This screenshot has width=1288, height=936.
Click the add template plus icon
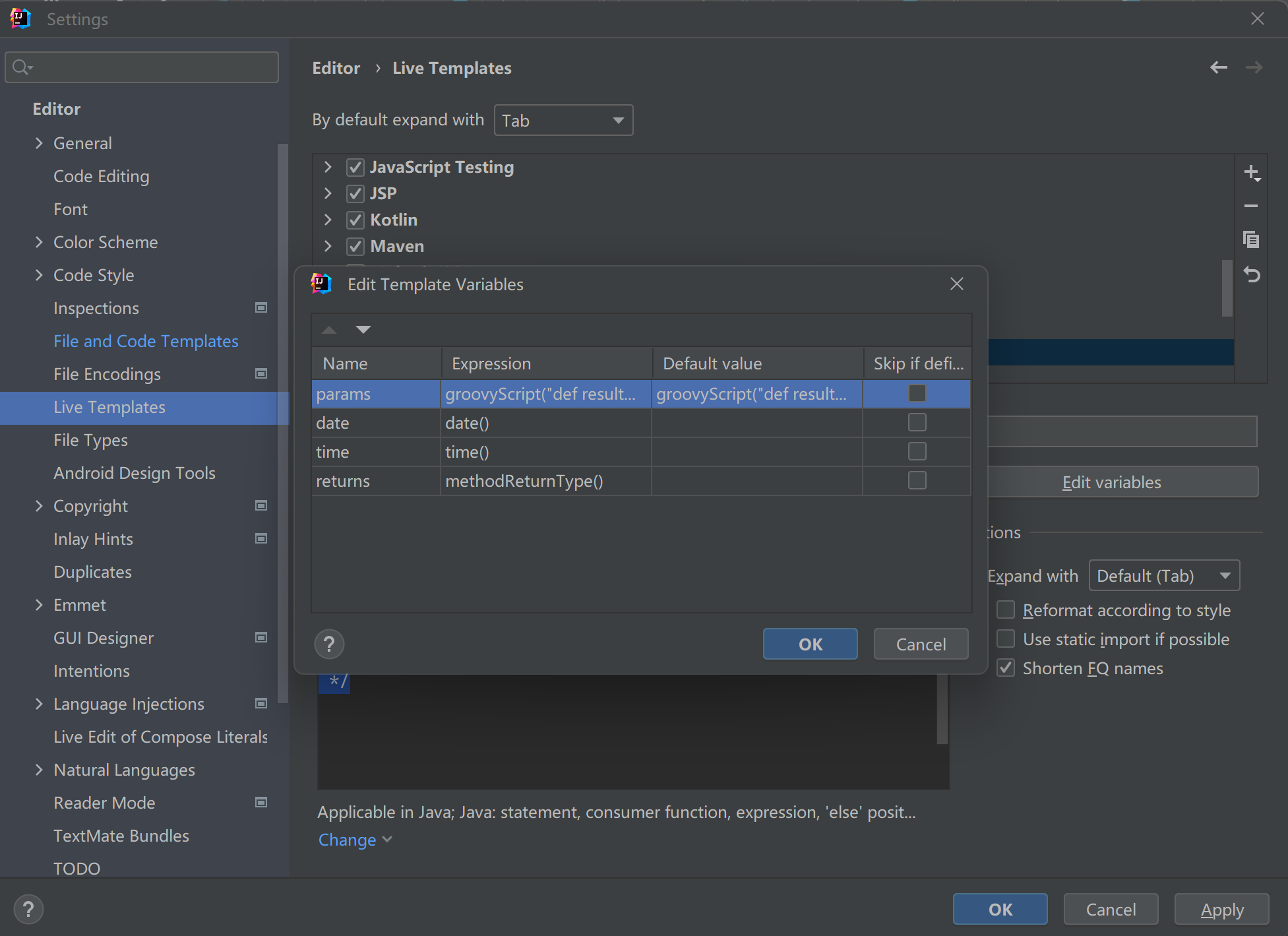1252,173
